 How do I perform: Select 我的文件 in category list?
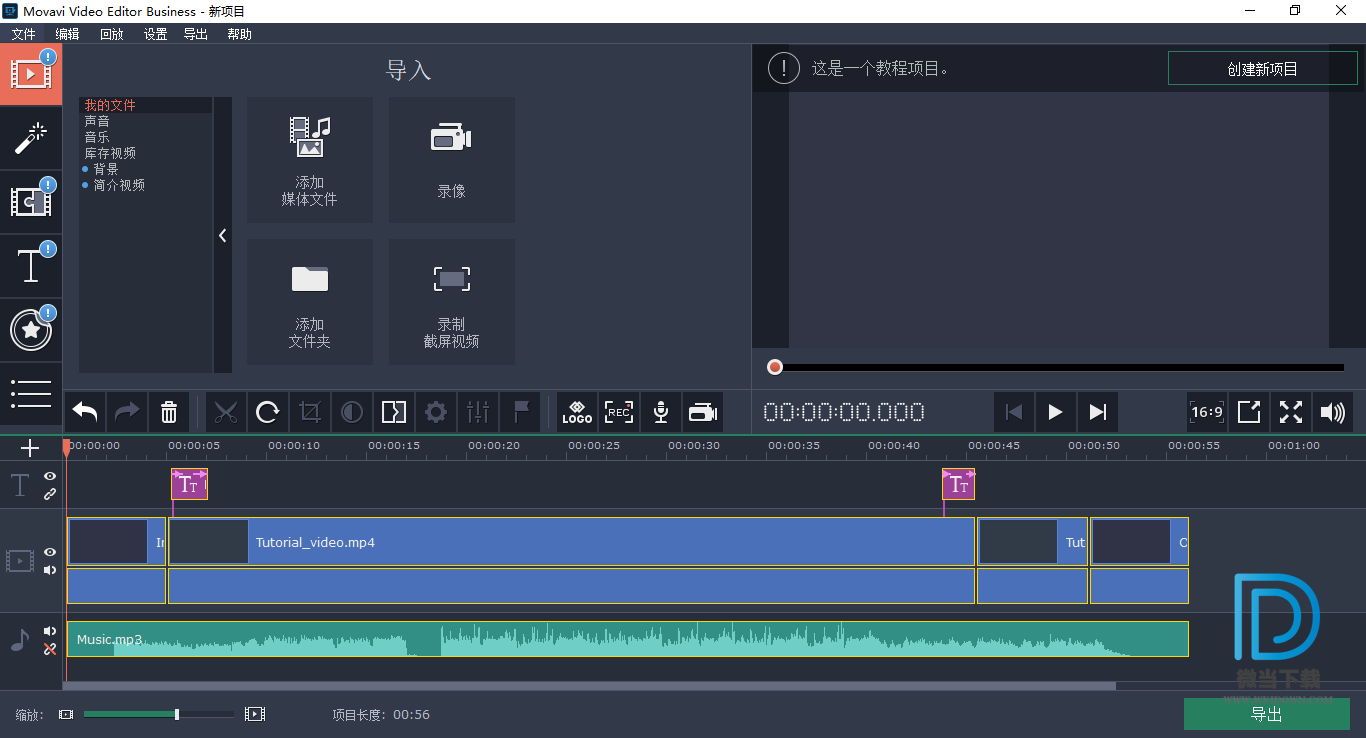pyautogui.click(x=146, y=105)
